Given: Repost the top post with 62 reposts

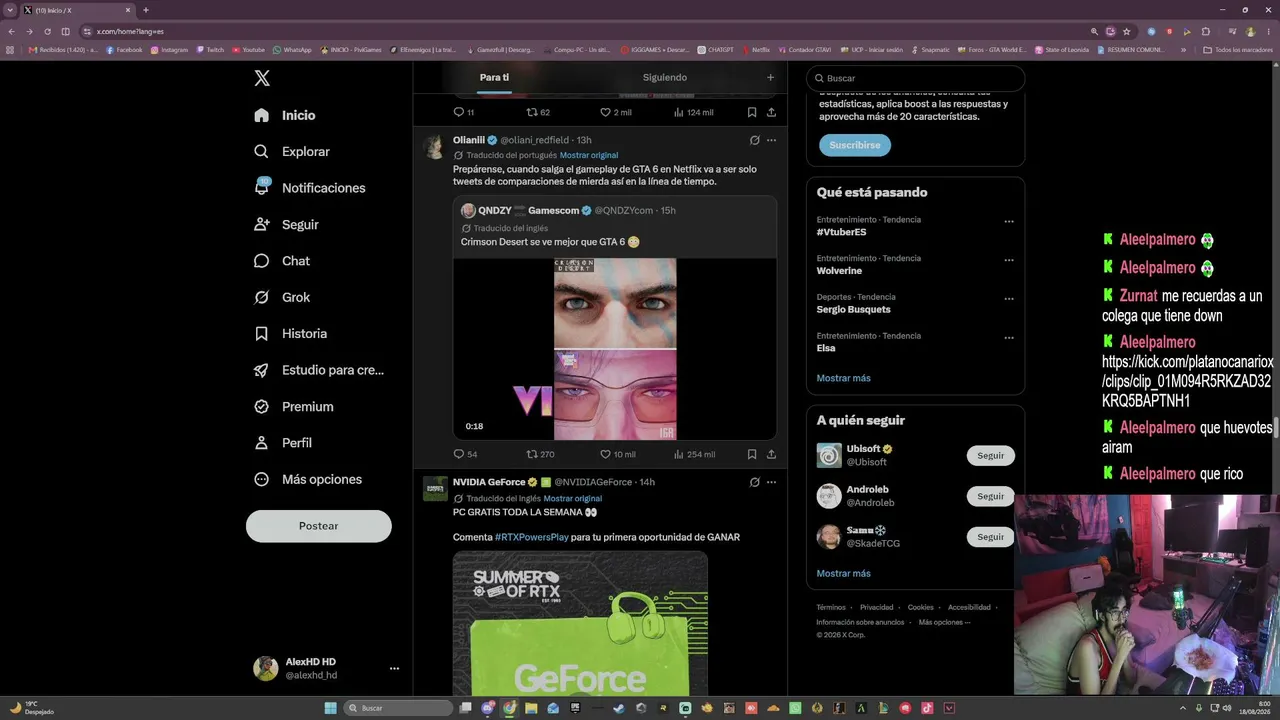Looking at the screenshot, I should [x=538, y=112].
